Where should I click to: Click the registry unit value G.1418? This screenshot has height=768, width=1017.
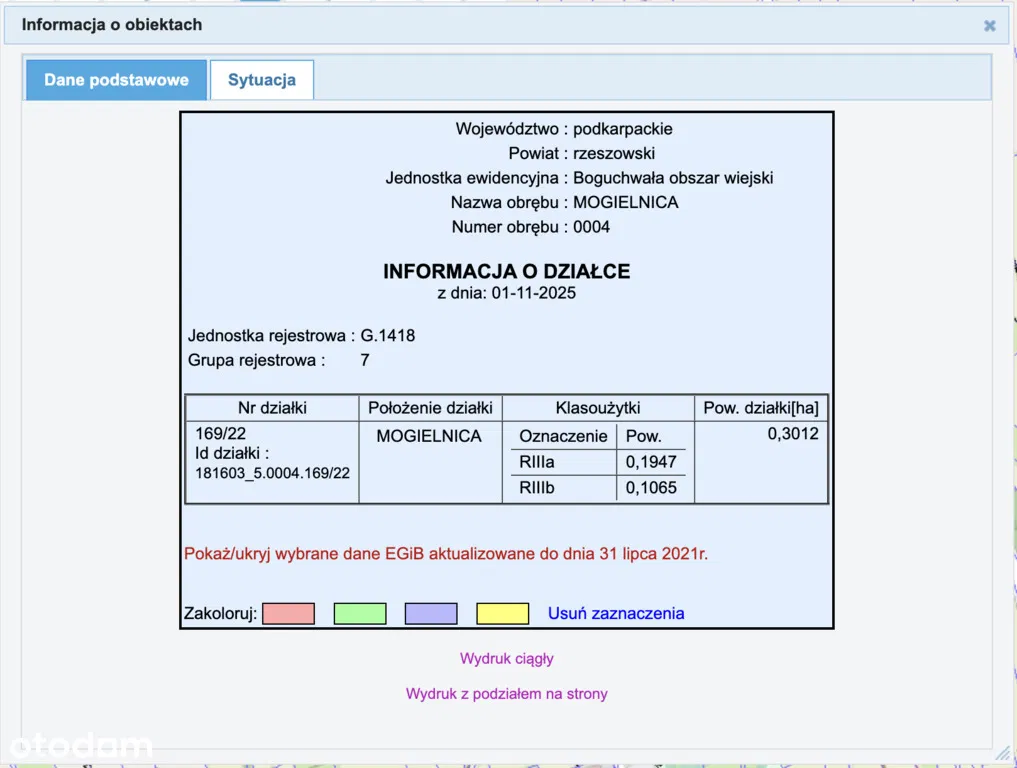point(388,336)
